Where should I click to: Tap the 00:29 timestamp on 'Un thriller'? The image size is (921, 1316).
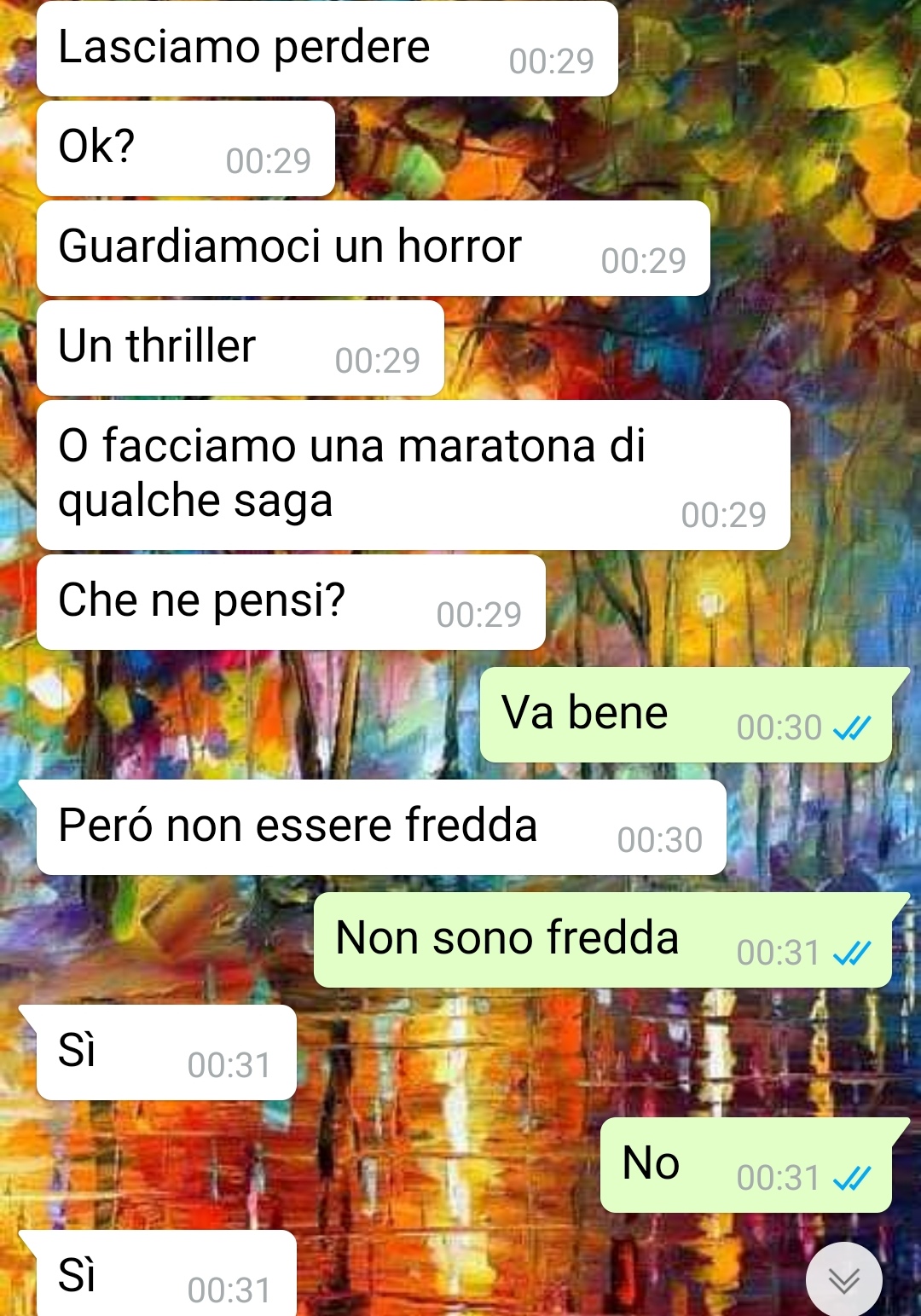tap(378, 361)
